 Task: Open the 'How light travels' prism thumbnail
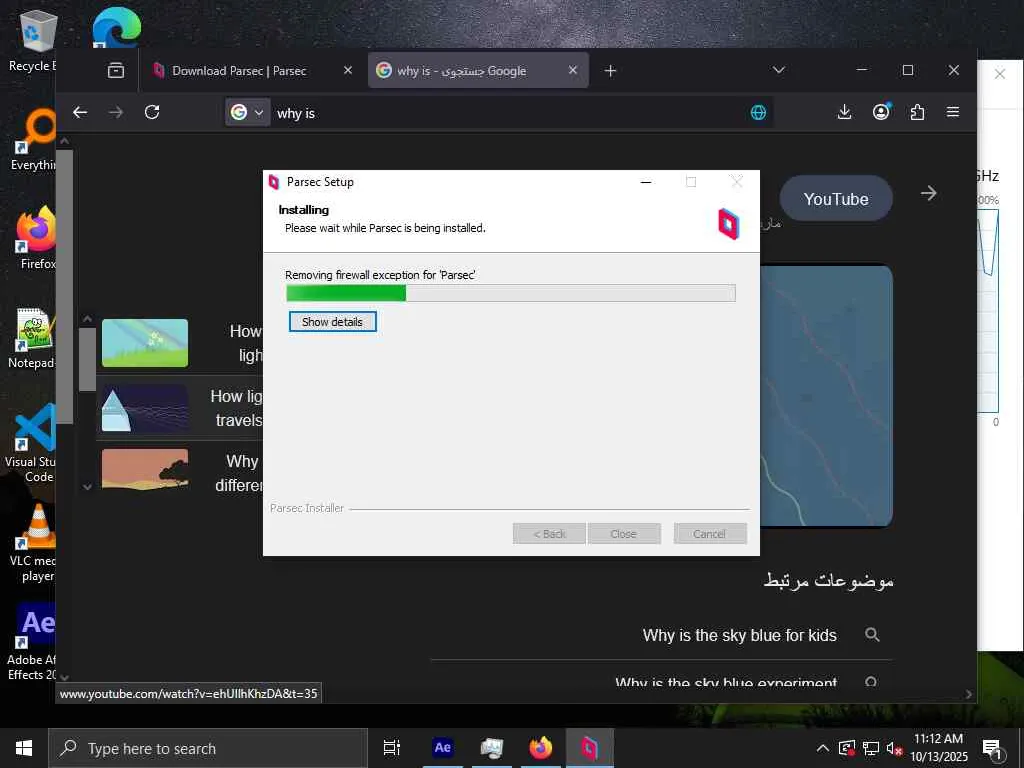tap(145, 408)
